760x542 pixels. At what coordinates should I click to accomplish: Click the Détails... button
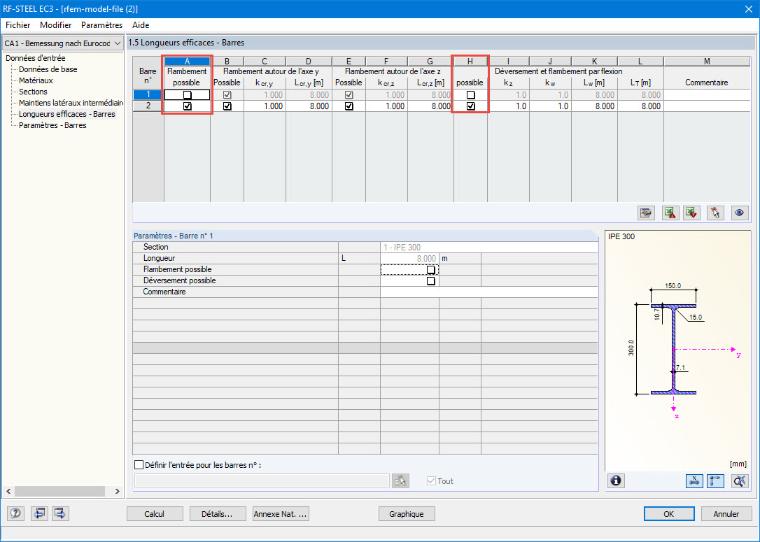(x=217, y=513)
